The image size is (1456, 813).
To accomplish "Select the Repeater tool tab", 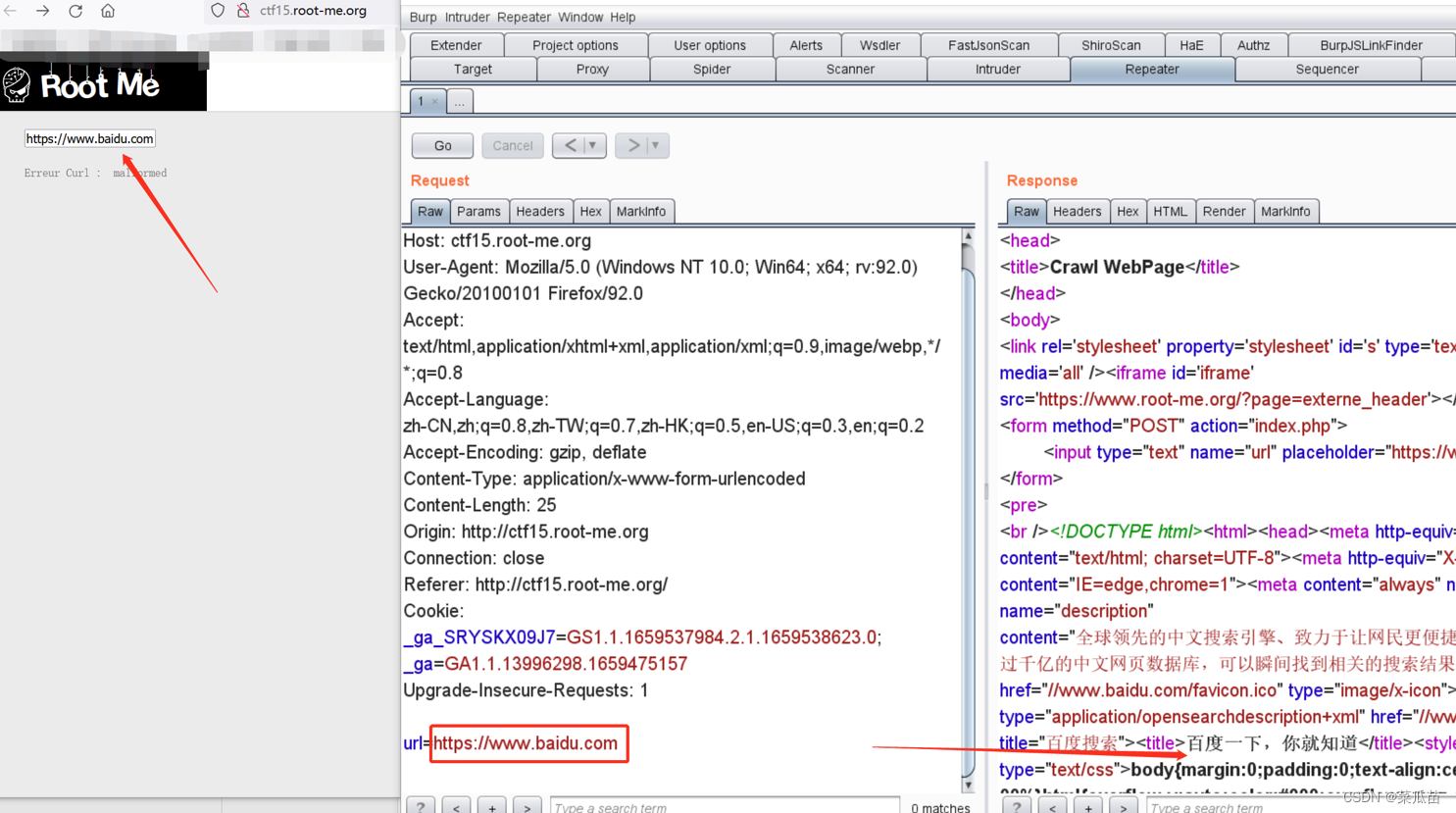I will tap(1152, 70).
